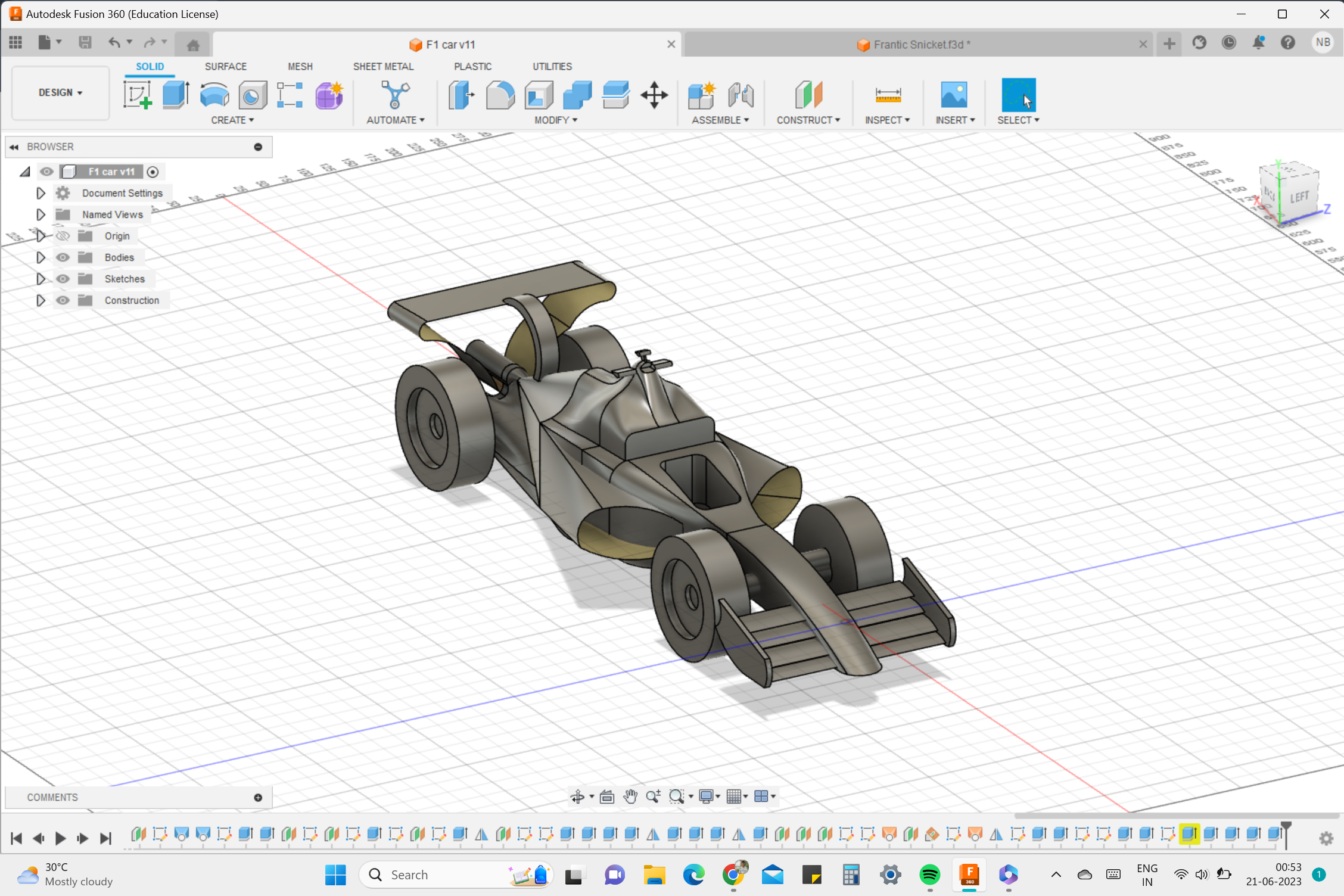Expand the Bodies tree item
This screenshot has height=896, width=1344.
click(41, 257)
